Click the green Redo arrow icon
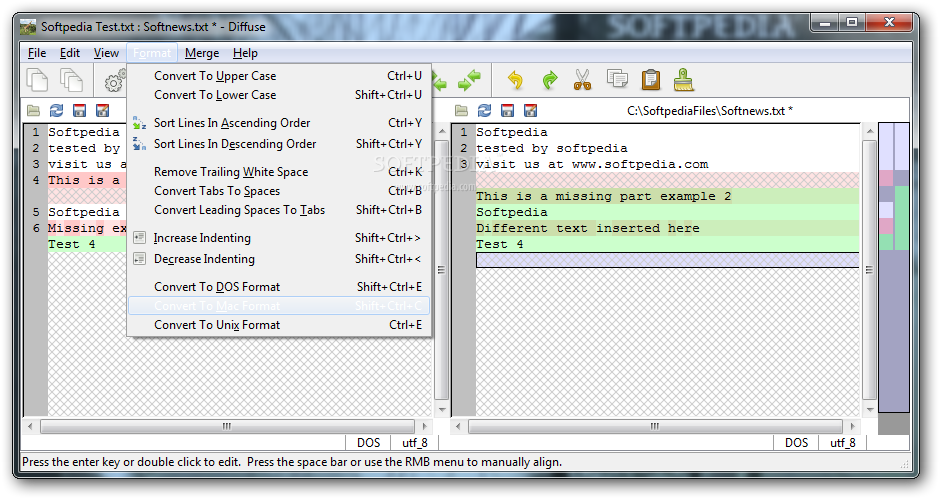Viewport: 940px width, 499px height. pyautogui.click(x=549, y=80)
